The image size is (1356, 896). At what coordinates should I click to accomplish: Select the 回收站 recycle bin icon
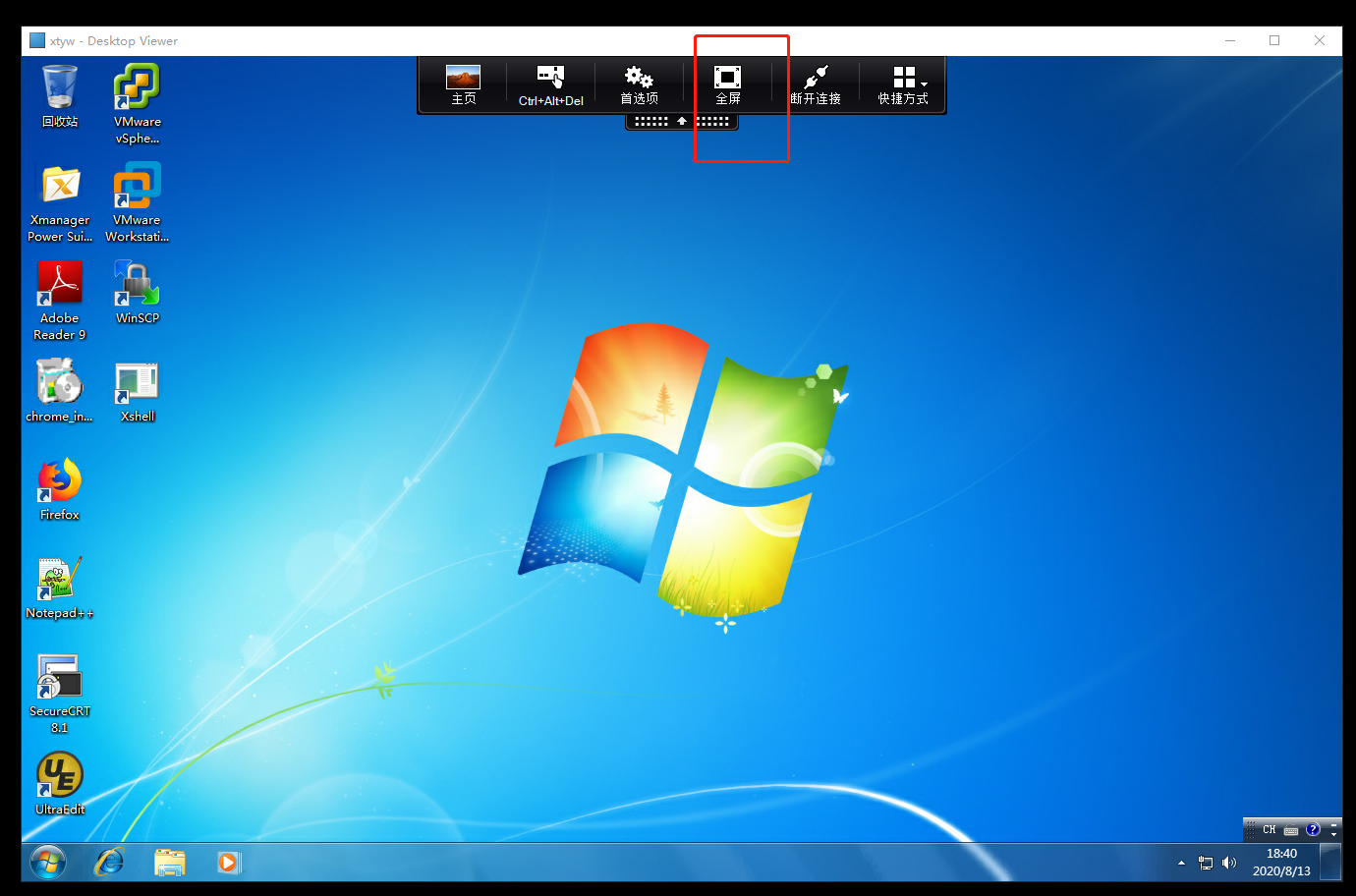(60, 96)
